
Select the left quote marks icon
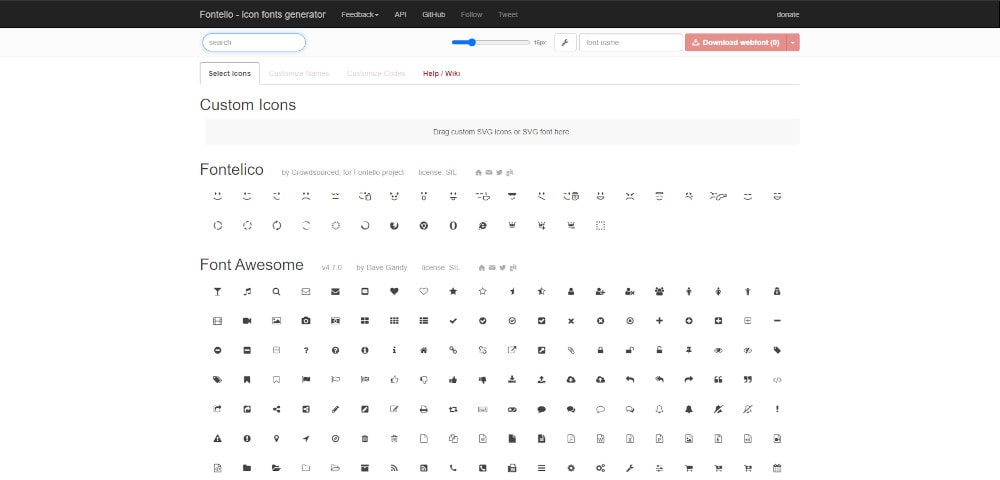718,379
